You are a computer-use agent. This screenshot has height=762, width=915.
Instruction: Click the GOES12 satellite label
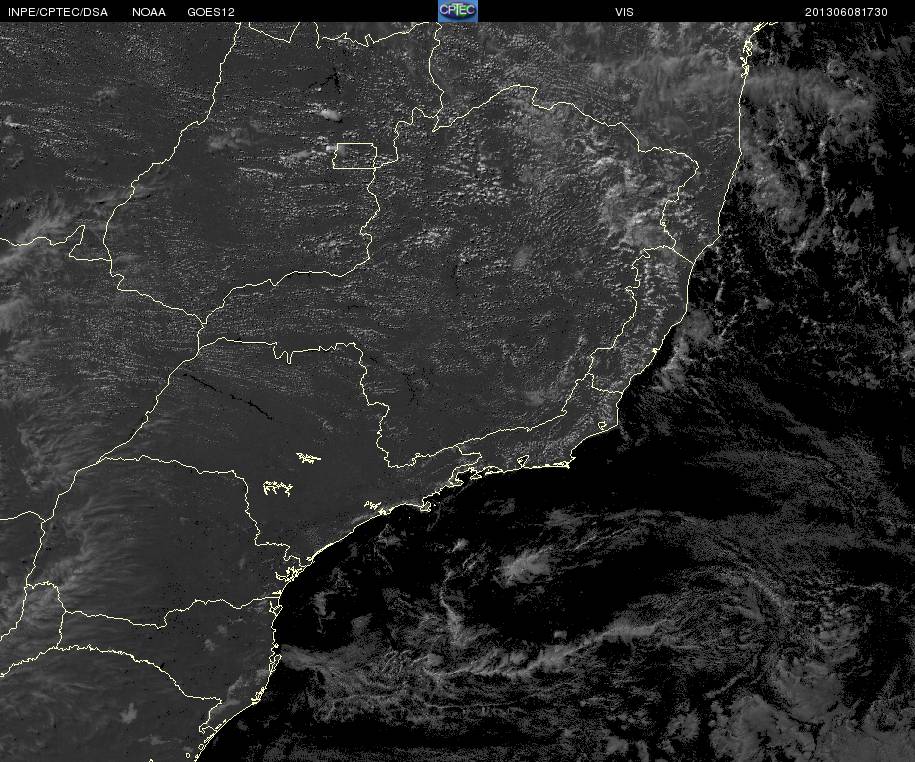[211, 12]
